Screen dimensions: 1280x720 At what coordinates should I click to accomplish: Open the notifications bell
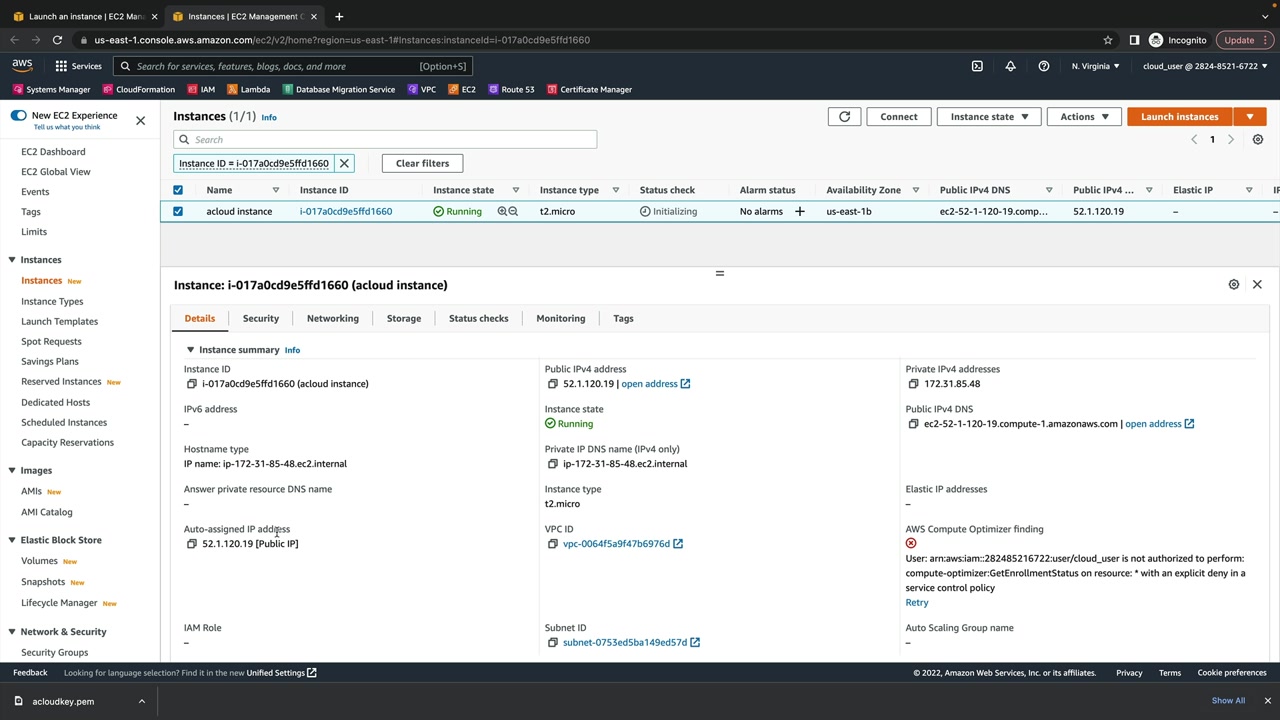tap(1010, 66)
